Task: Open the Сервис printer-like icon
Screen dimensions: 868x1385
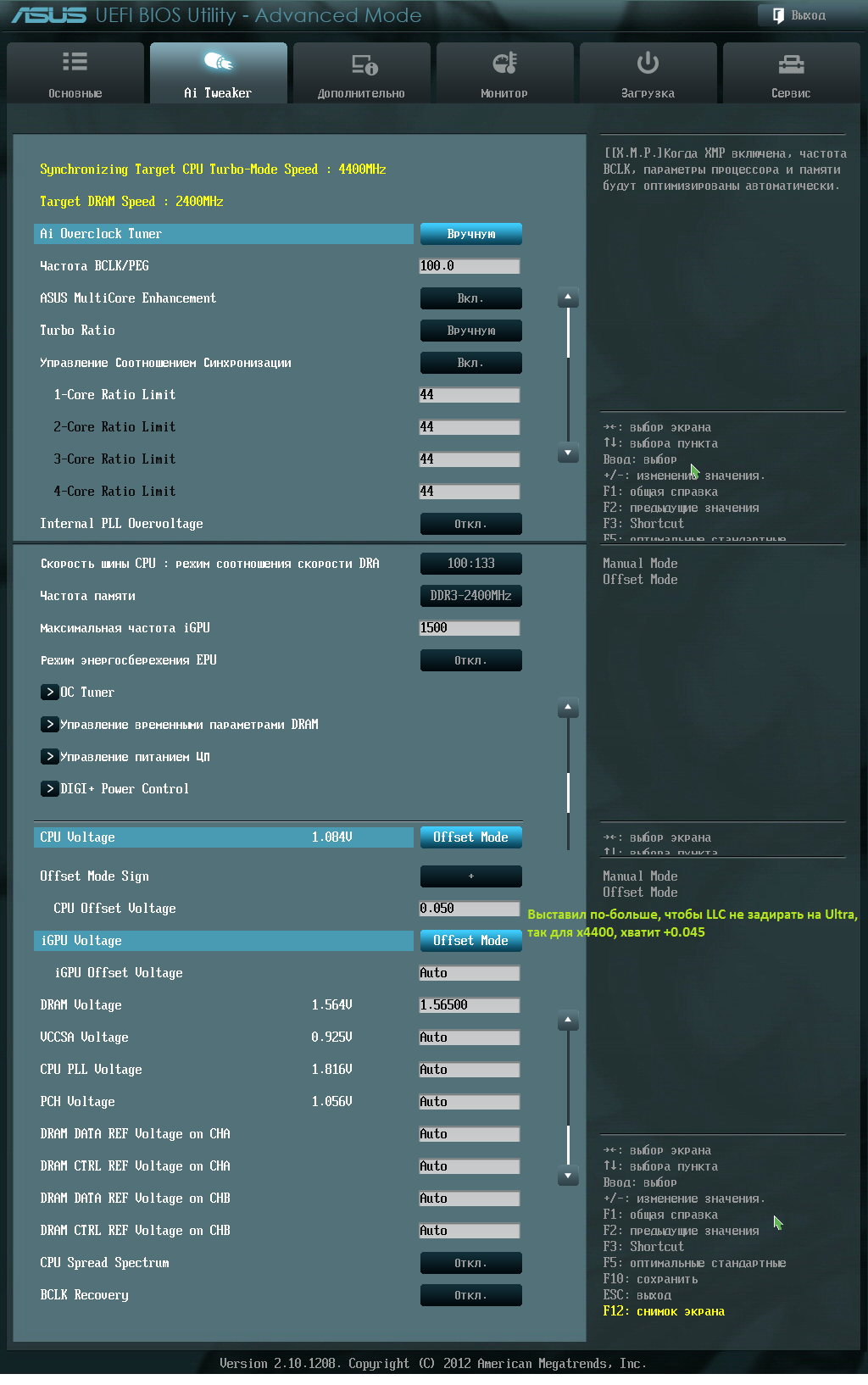Action: 791,64
